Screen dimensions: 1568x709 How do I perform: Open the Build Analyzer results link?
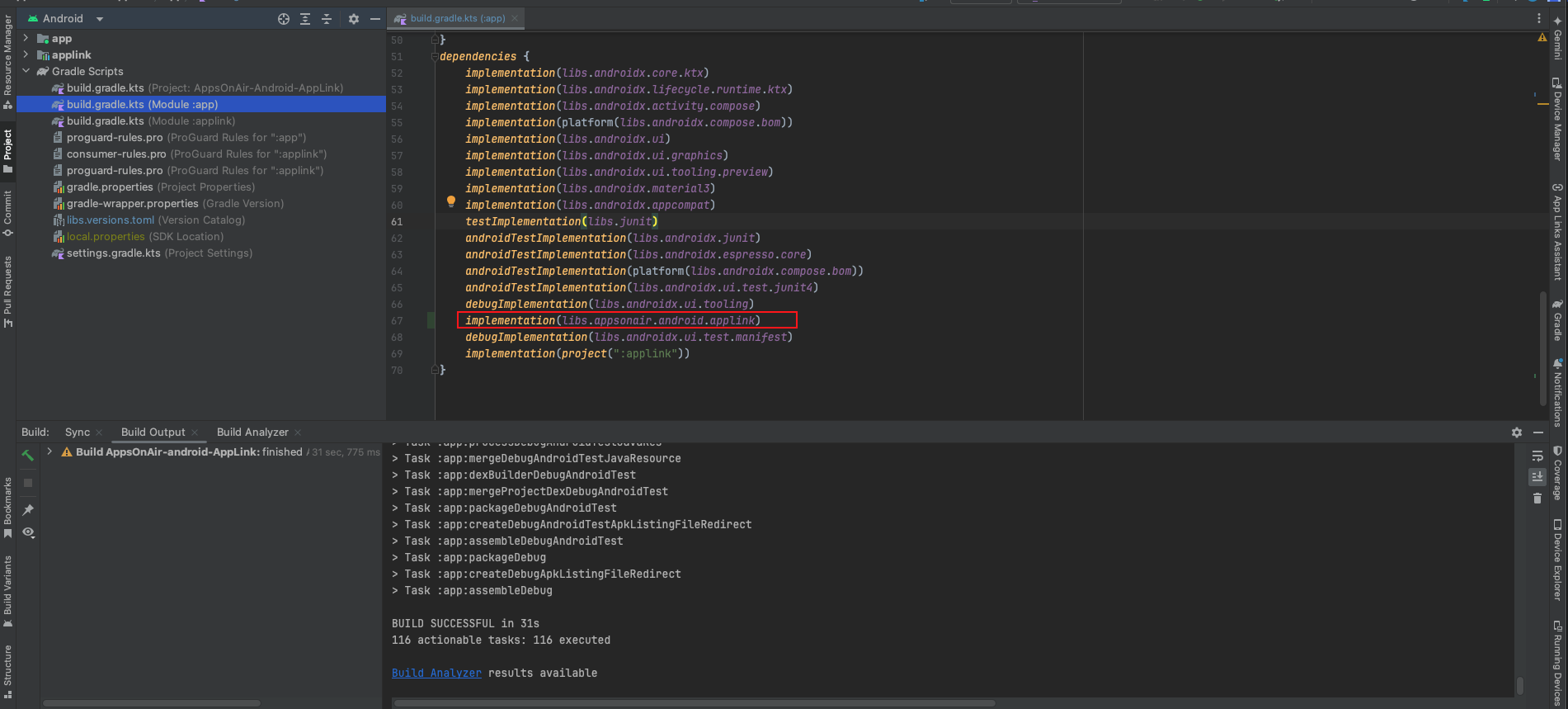[x=436, y=673]
